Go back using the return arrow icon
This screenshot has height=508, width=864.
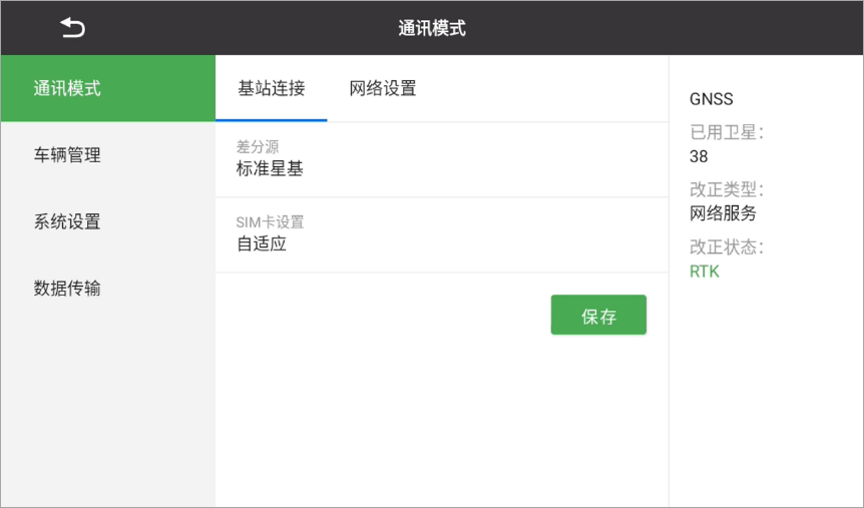(x=72, y=28)
